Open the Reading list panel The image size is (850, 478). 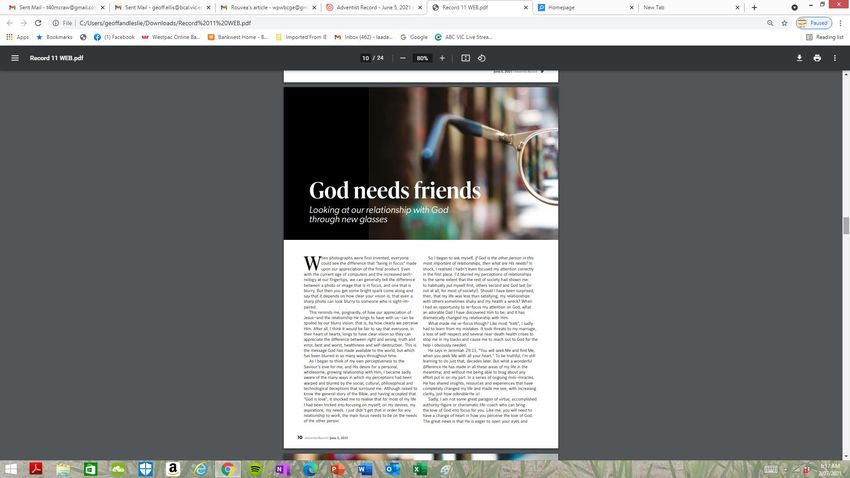tap(825, 37)
